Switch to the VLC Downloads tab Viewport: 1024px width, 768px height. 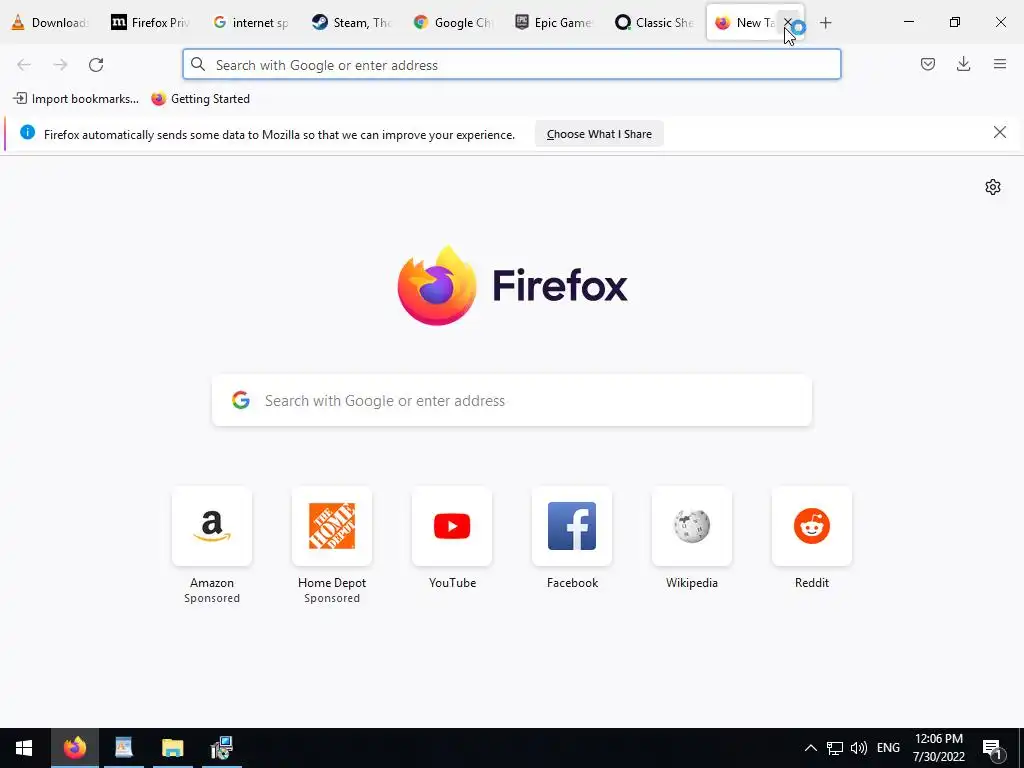(50, 23)
